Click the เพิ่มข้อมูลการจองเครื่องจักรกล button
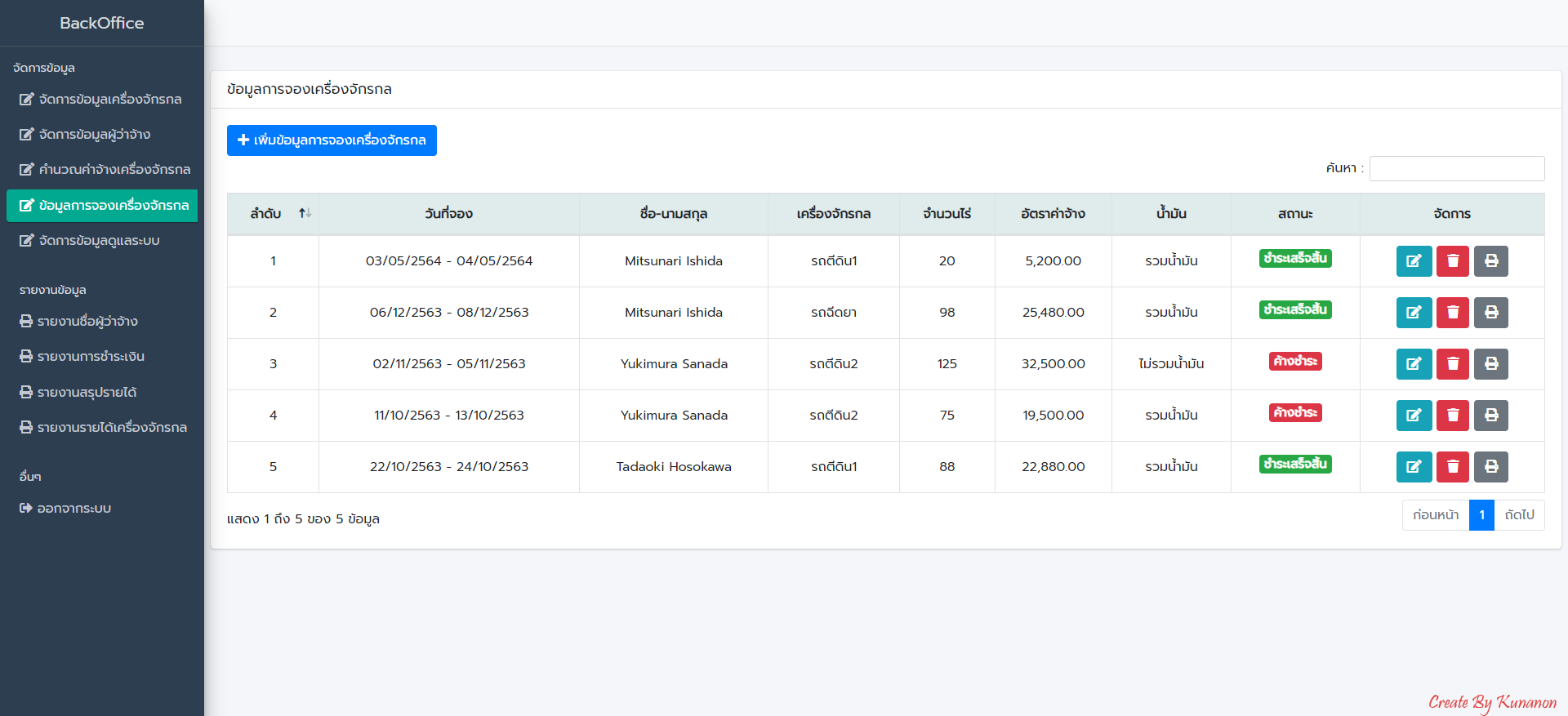This screenshot has height=716, width=1568. tap(332, 140)
